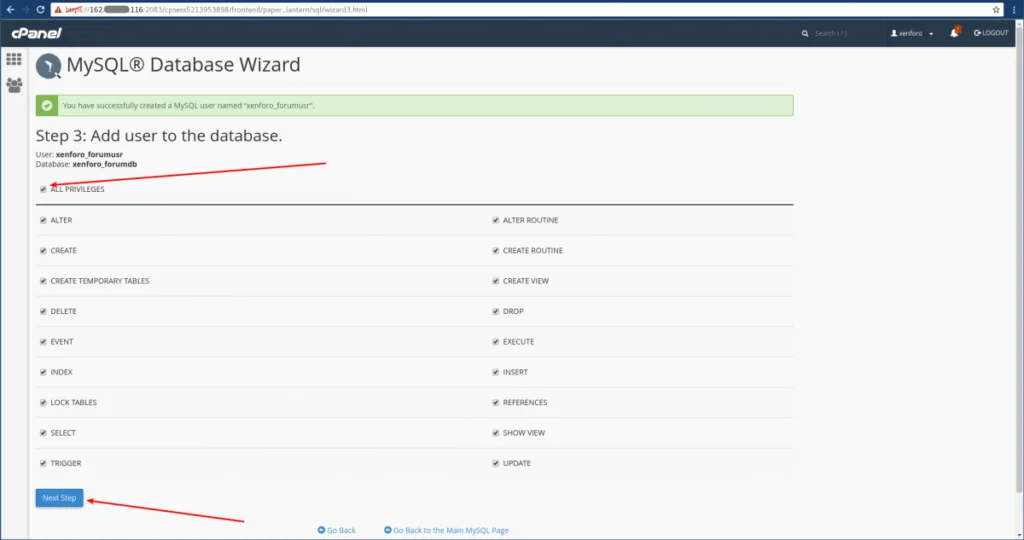This screenshot has height=540, width=1024.
Task: Open the browser three-dot menu
Action: click(1014, 10)
